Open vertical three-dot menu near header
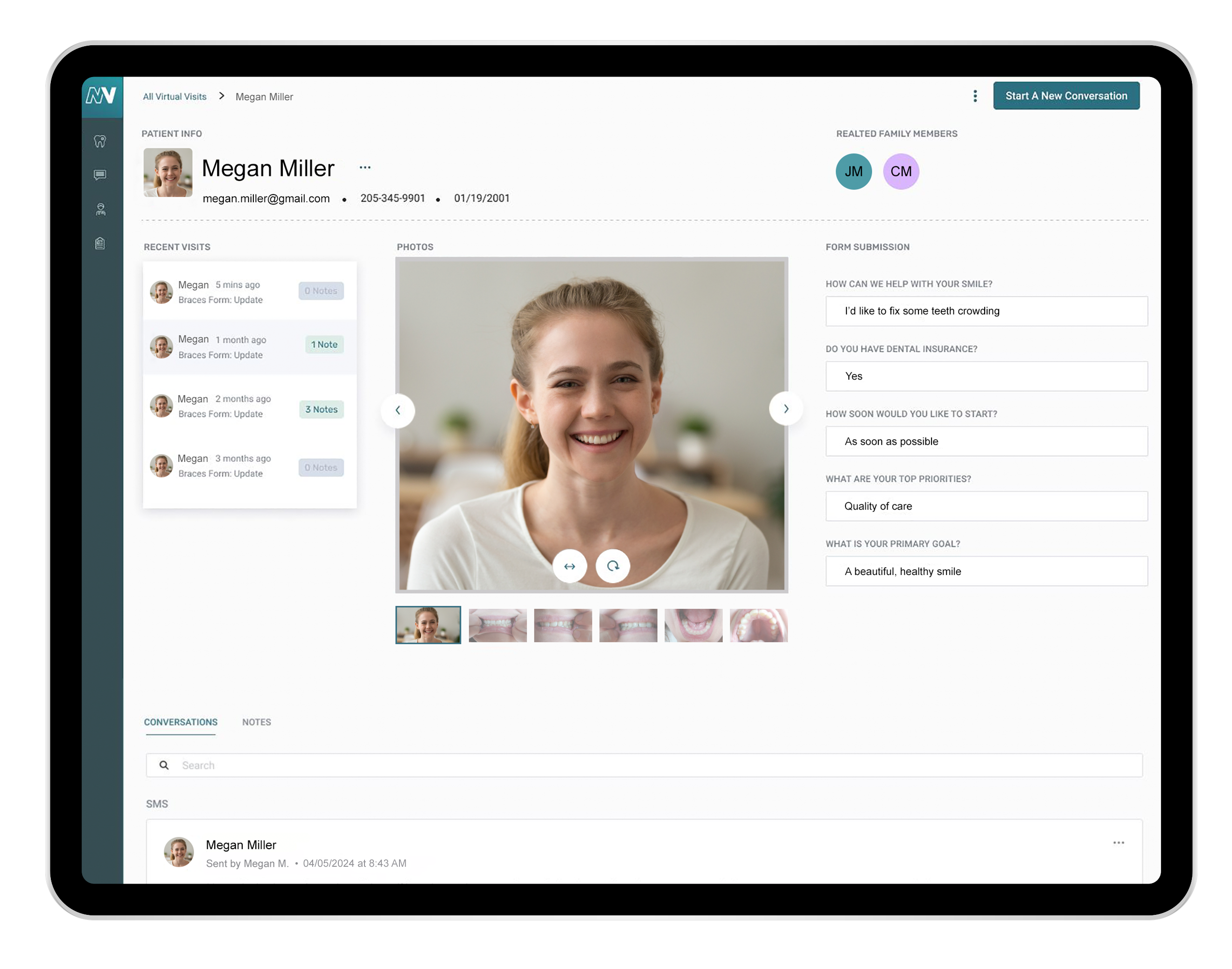 pos(975,96)
